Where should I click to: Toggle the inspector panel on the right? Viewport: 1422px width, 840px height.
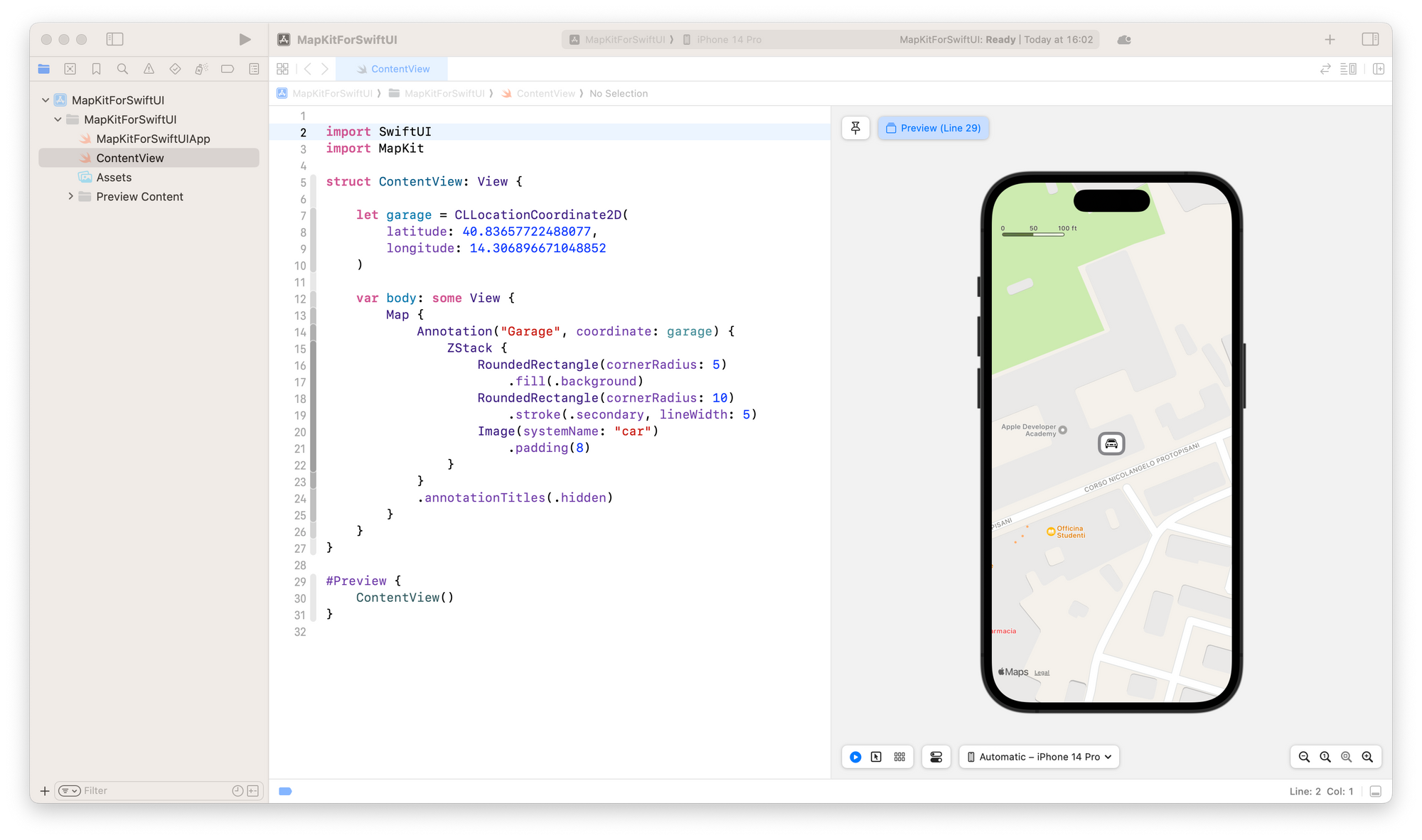coord(1370,40)
